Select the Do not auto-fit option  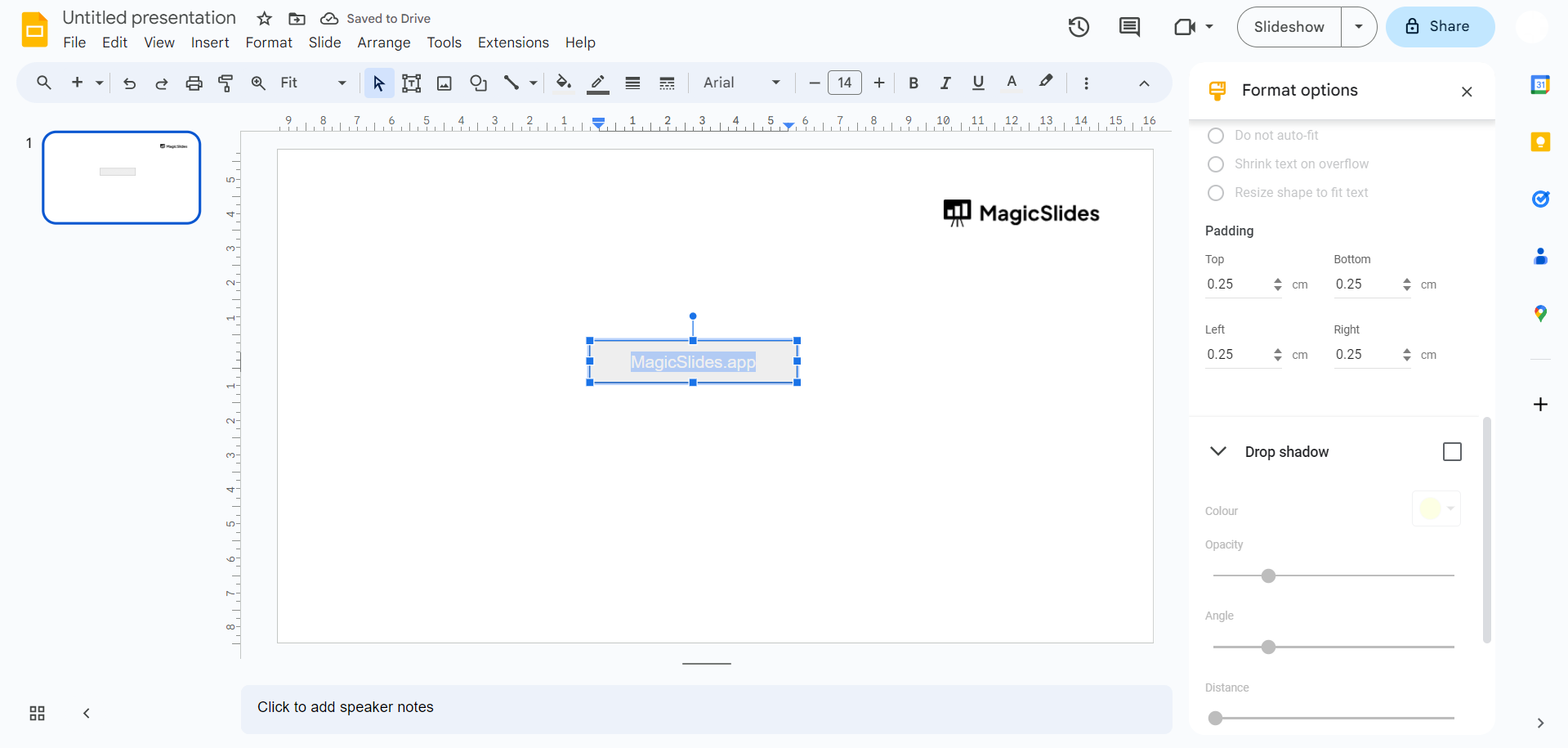pos(1216,136)
